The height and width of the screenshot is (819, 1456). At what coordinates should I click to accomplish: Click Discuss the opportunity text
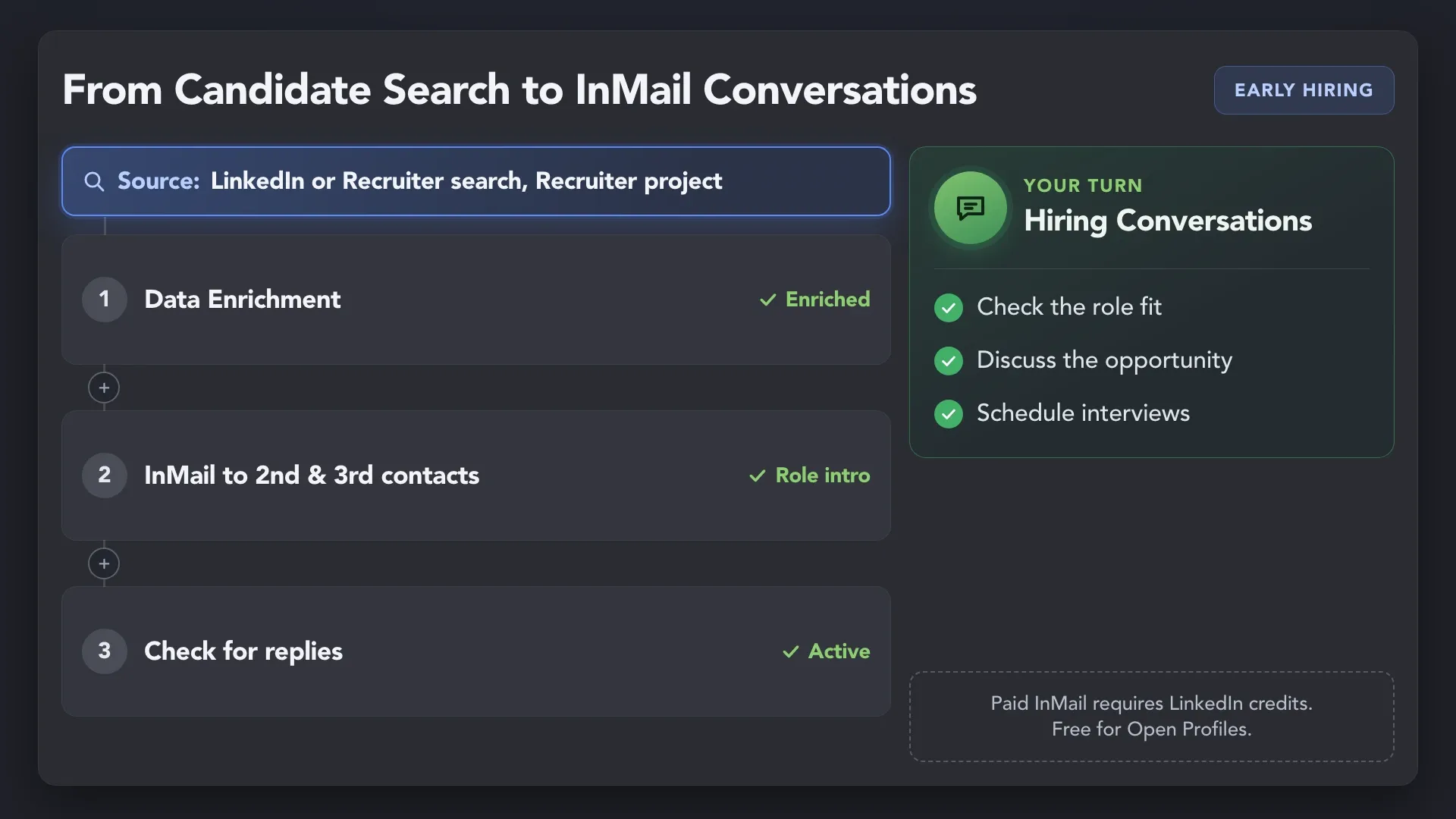pyautogui.click(x=1104, y=360)
